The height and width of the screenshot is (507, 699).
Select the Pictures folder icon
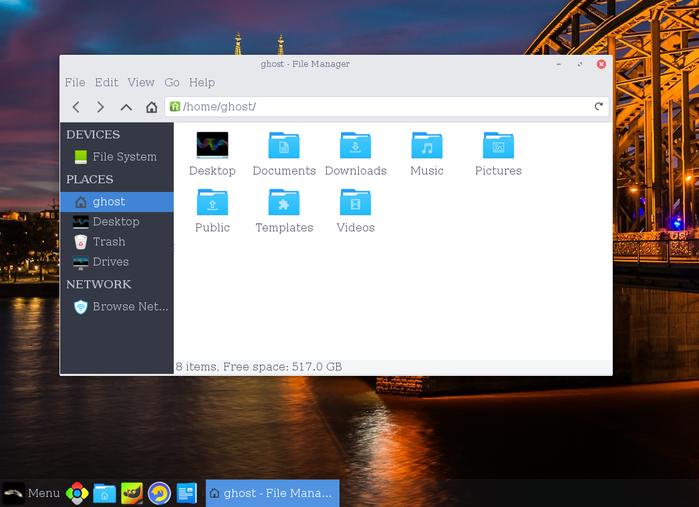point(498,146)
